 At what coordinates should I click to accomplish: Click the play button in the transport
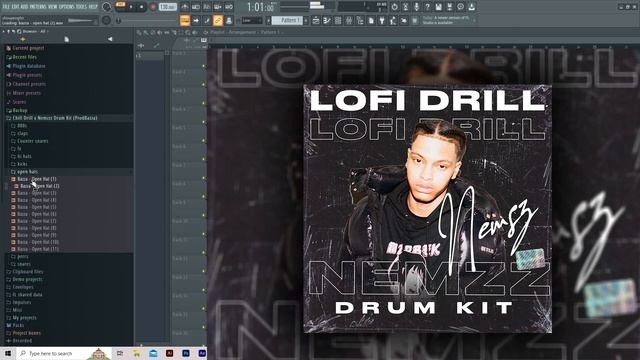[x=131, y=7]
